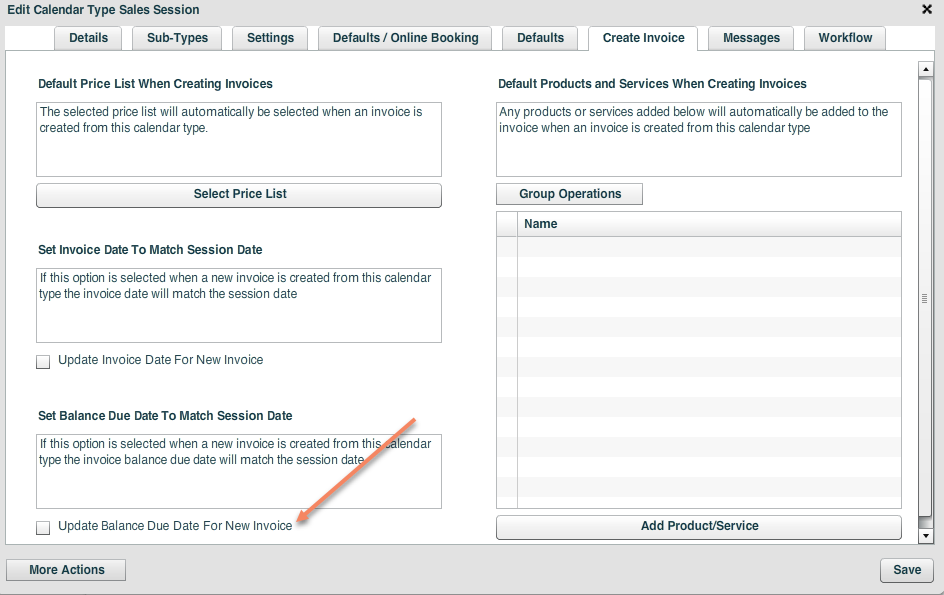Open the Defaults / Online Booking tab

tap(404, 38)
